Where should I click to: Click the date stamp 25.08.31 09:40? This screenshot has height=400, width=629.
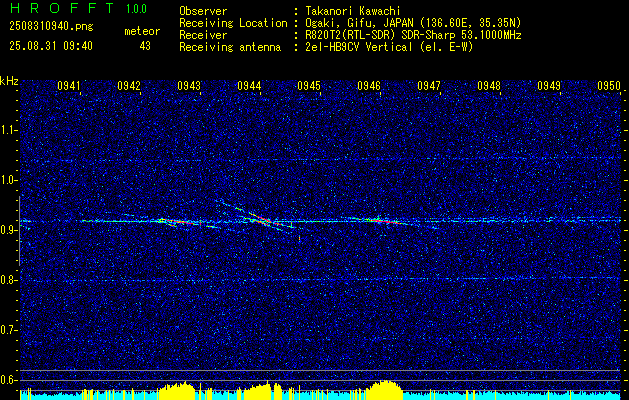51,46
